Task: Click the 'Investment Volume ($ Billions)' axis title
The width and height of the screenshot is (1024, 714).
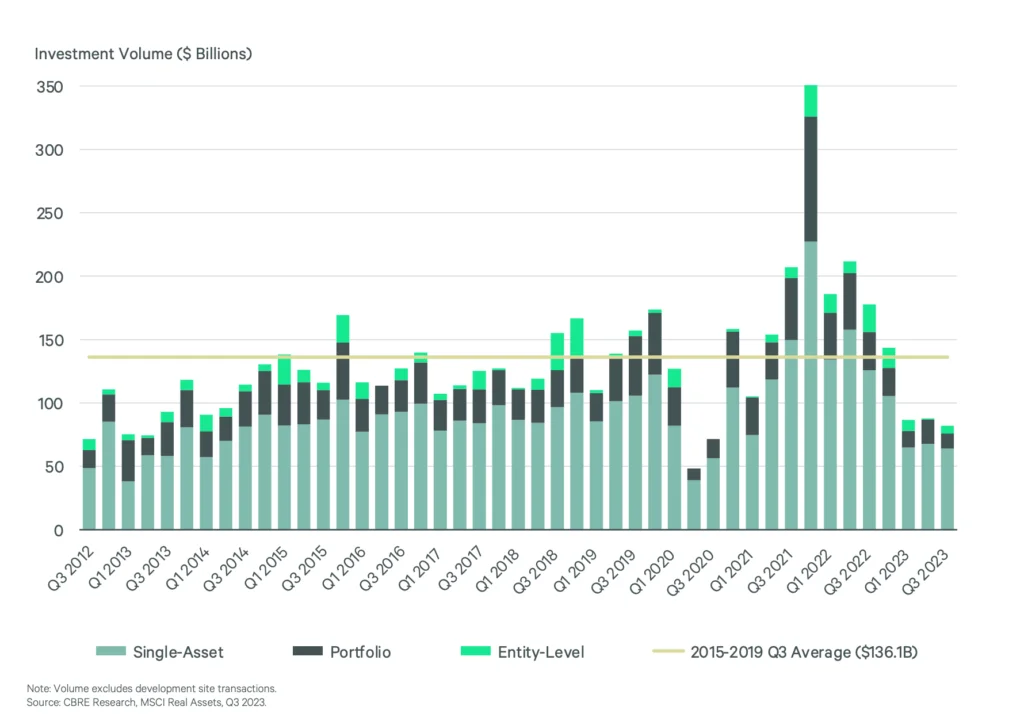Action: pos(143,54)
